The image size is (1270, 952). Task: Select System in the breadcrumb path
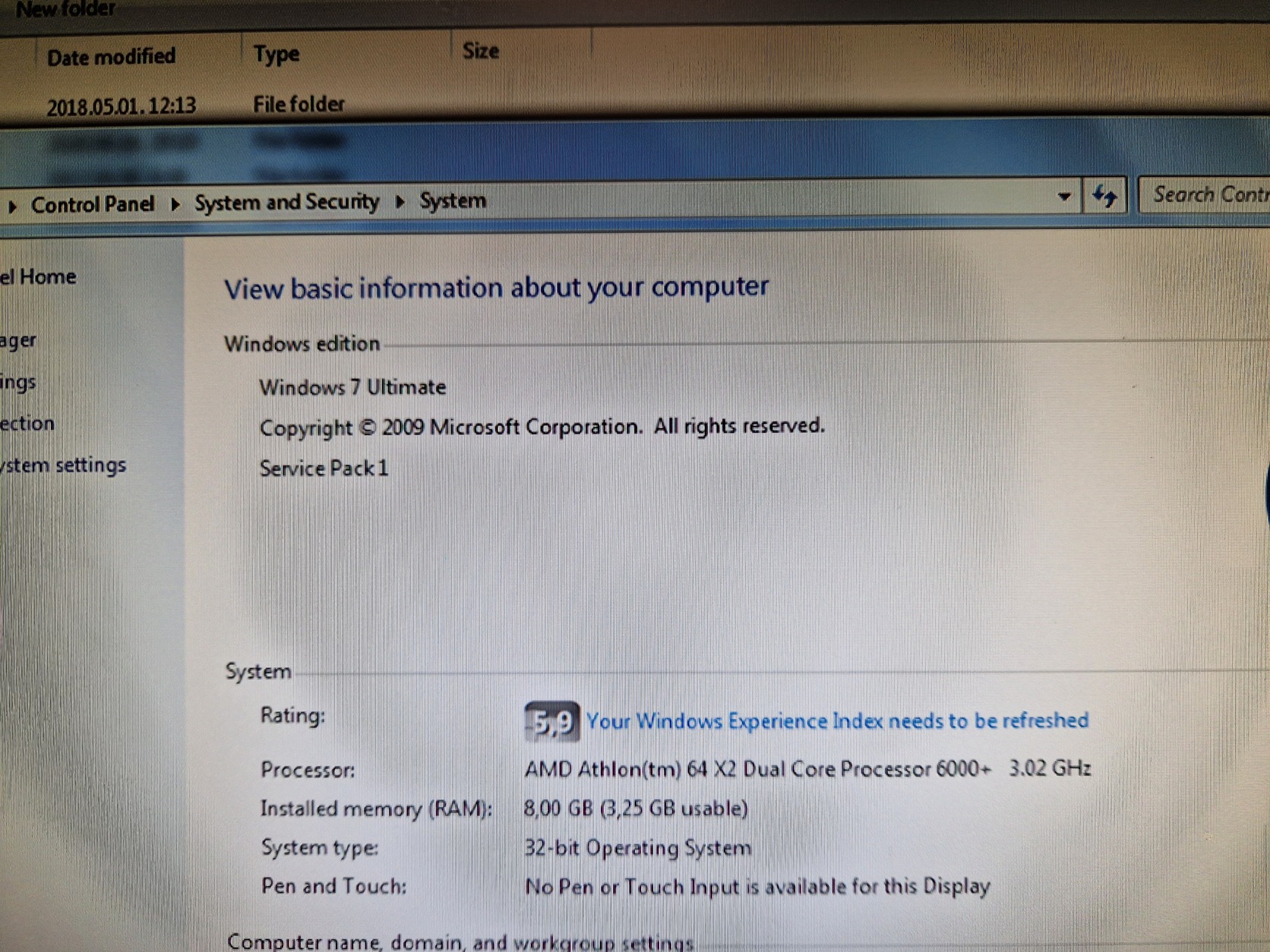pos(453,200)
